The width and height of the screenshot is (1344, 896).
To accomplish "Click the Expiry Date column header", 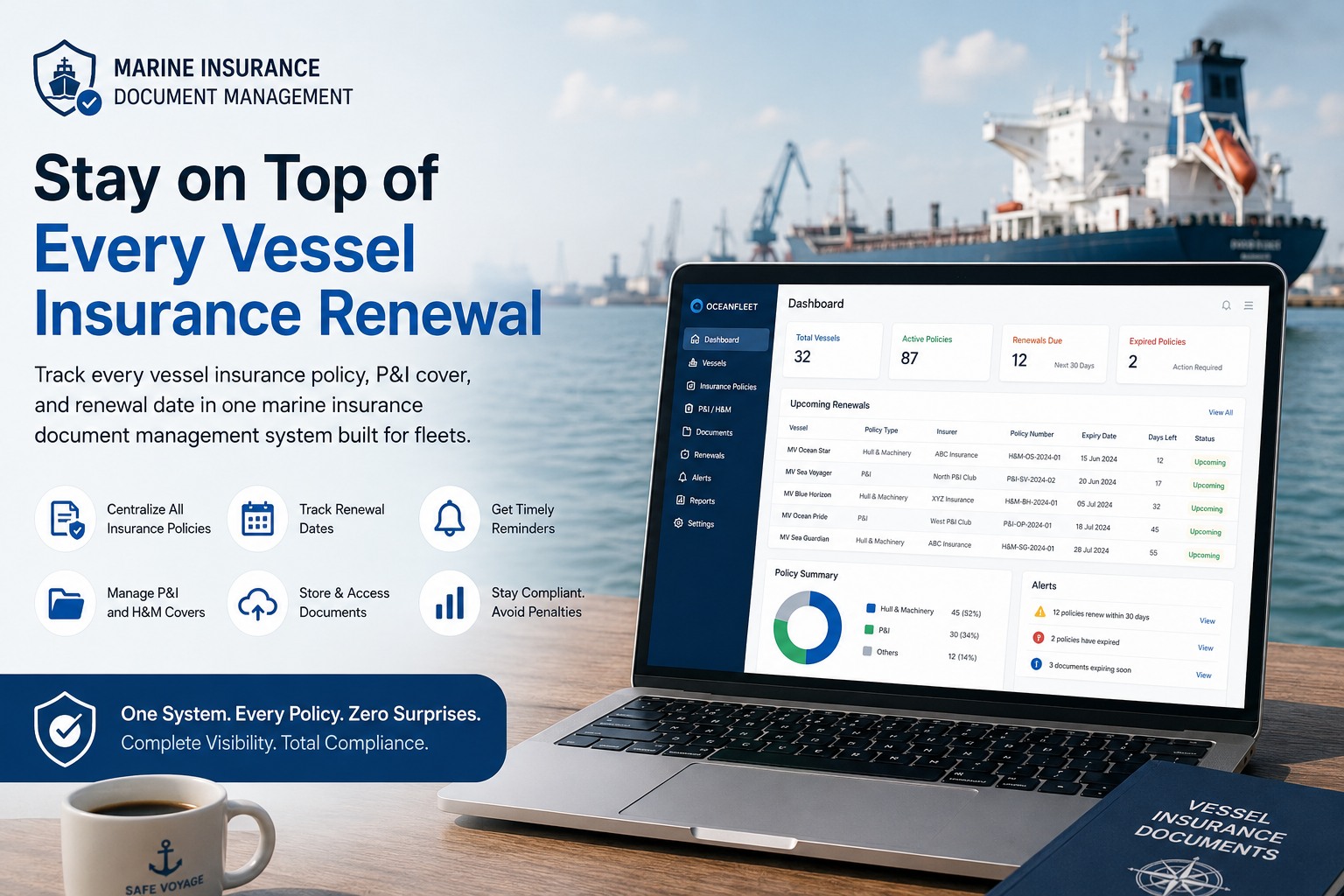I will [x=1099, y=435].
